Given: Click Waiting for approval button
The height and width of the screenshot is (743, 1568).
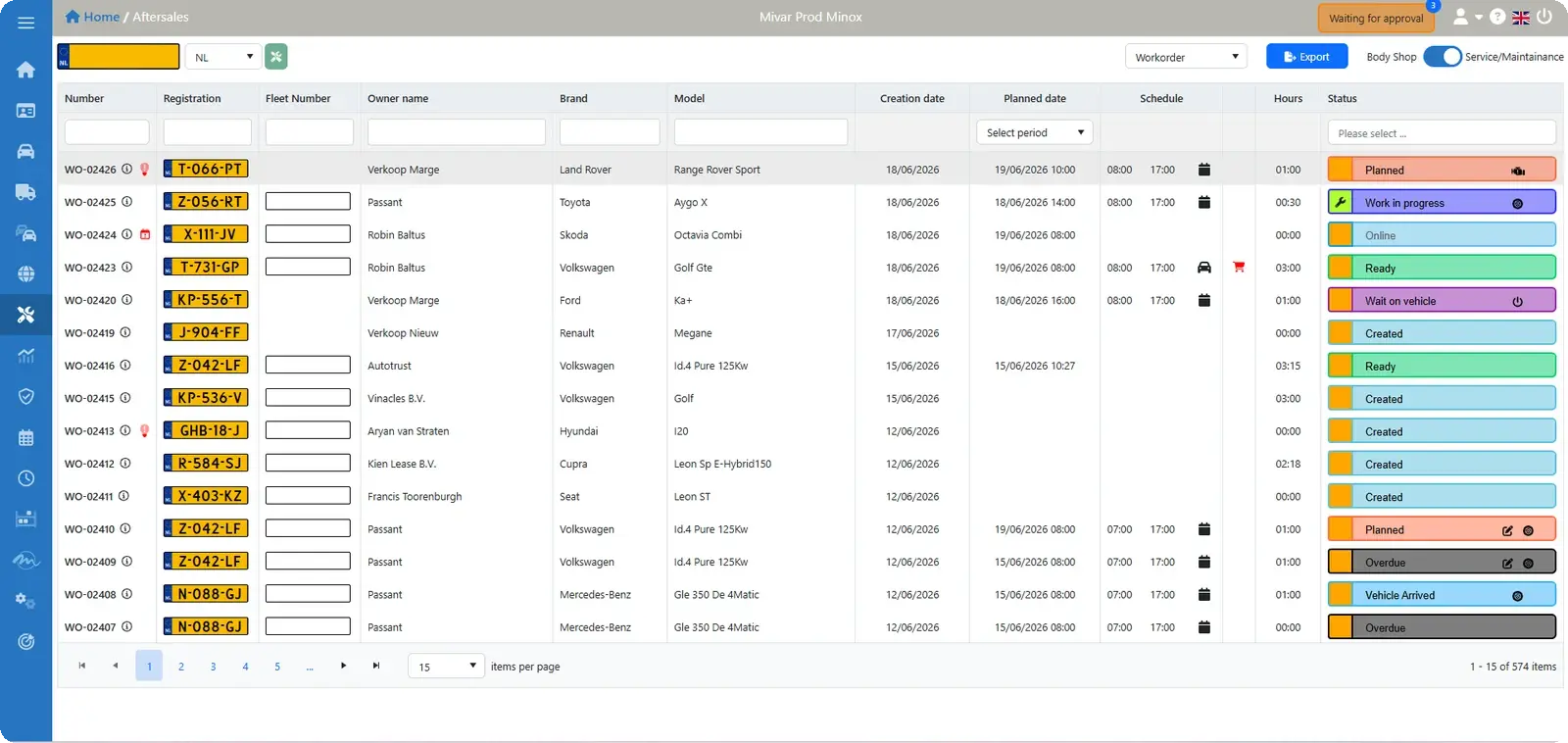Looking at the screenshot, I should pyautogui.click(x=1375, y=18).
